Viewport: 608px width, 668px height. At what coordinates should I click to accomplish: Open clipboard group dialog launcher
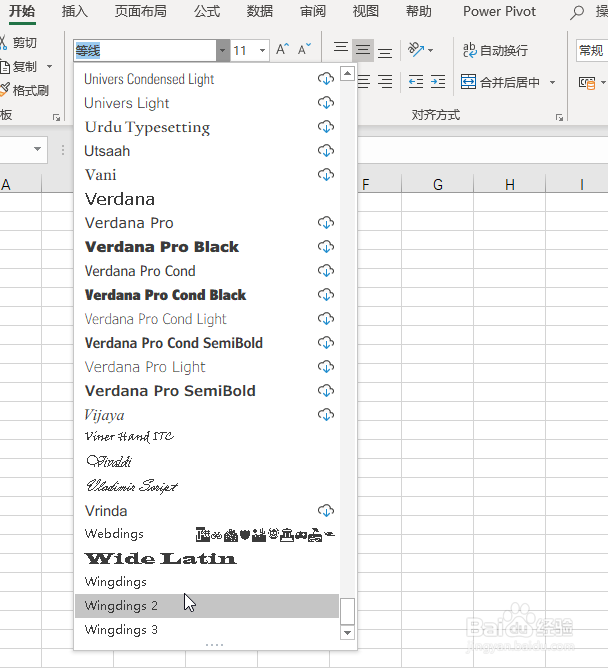point(56,118)
